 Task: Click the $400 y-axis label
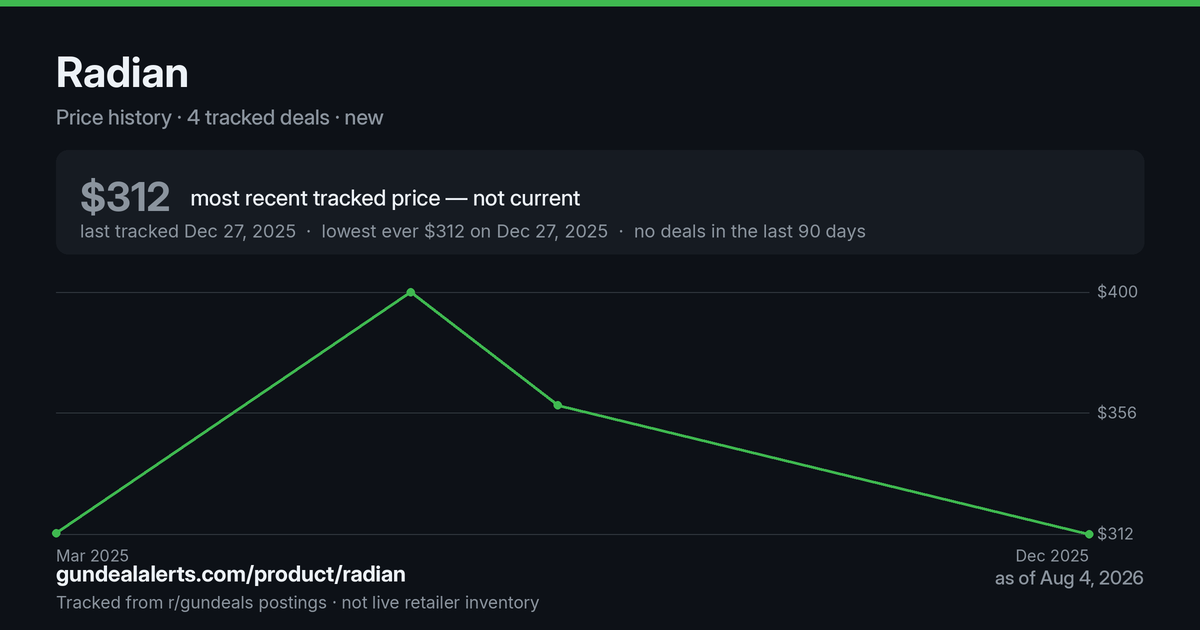[x=1117, y=292]
